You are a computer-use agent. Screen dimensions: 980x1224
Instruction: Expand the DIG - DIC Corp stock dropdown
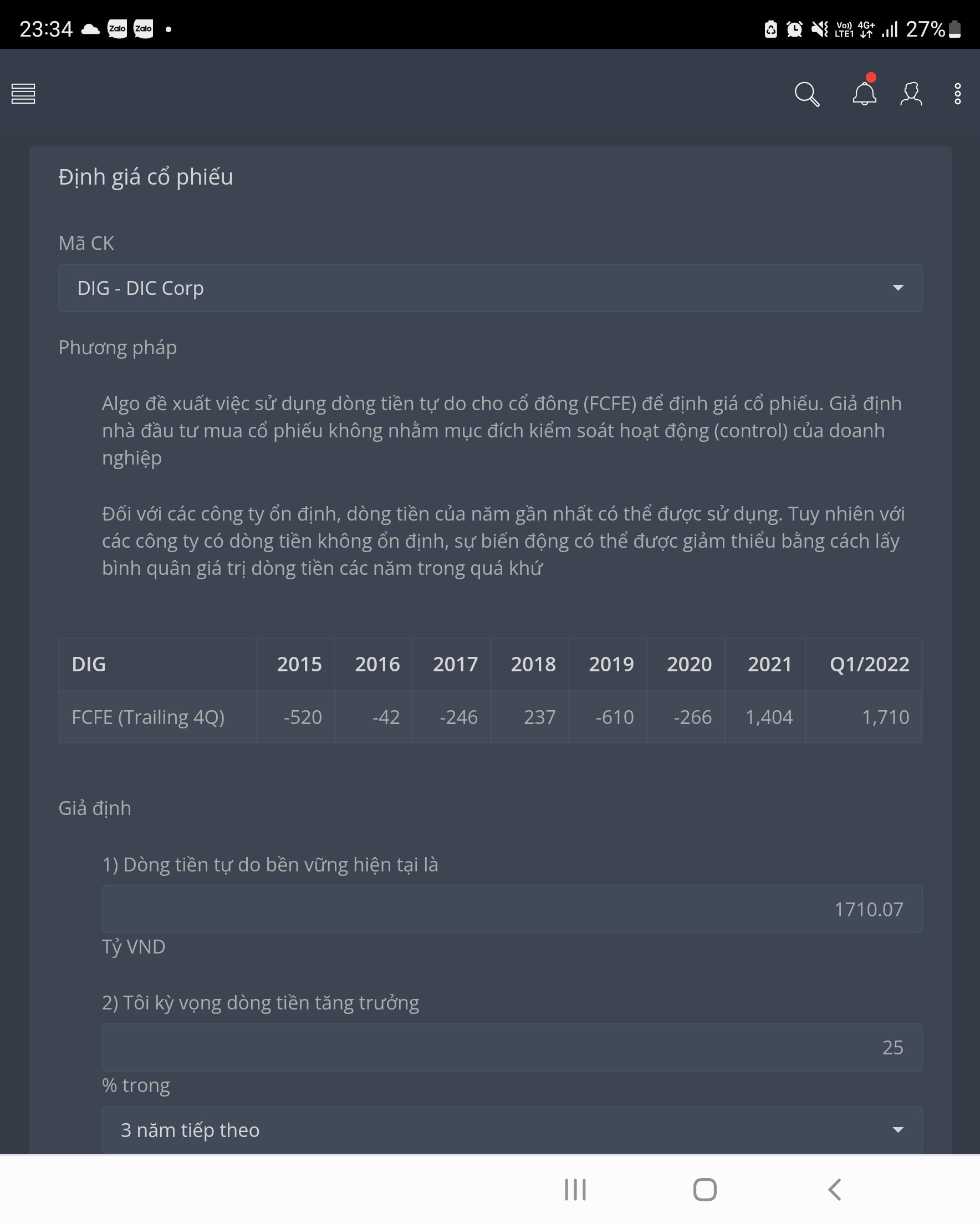click(x=489, y=288)
